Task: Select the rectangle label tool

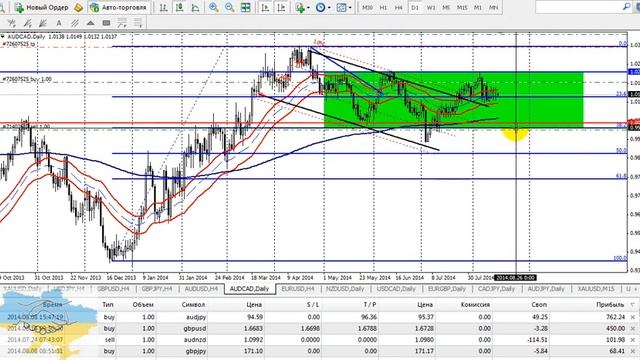Action: click(x=106, y=23)
